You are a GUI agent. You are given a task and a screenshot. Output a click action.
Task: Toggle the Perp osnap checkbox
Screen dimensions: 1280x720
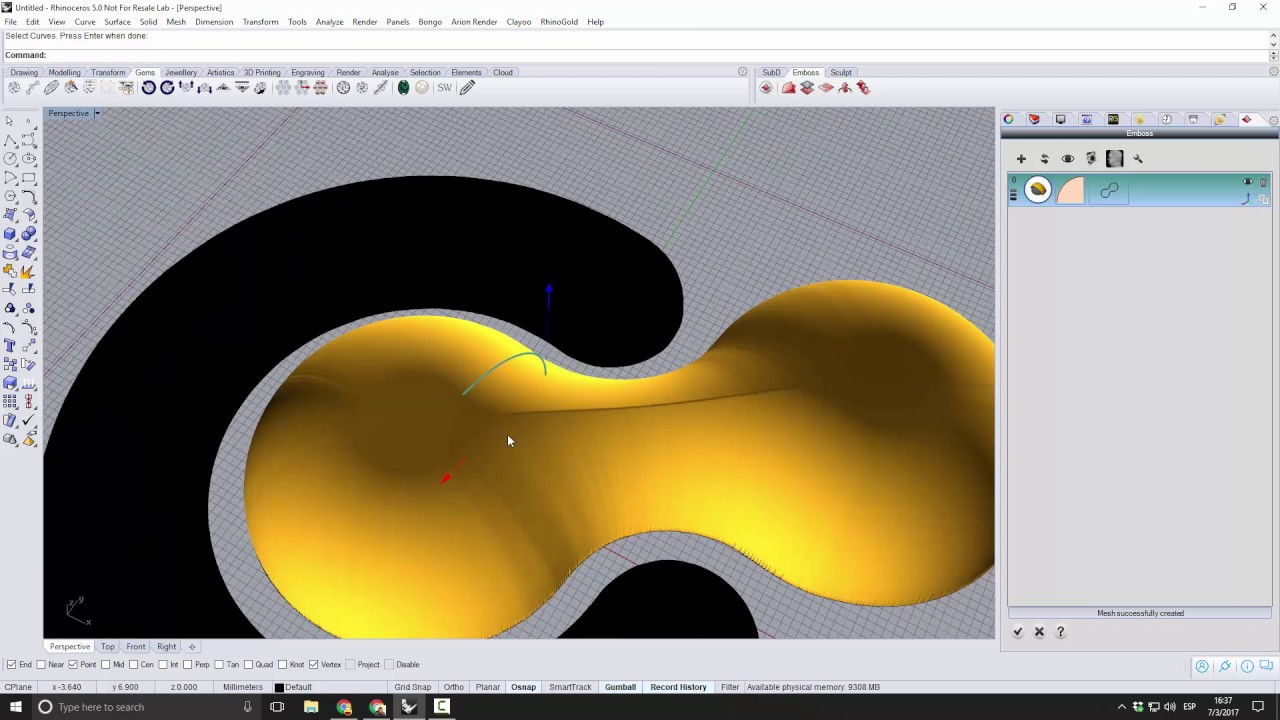pyautogui.click(x=188, y=665)
